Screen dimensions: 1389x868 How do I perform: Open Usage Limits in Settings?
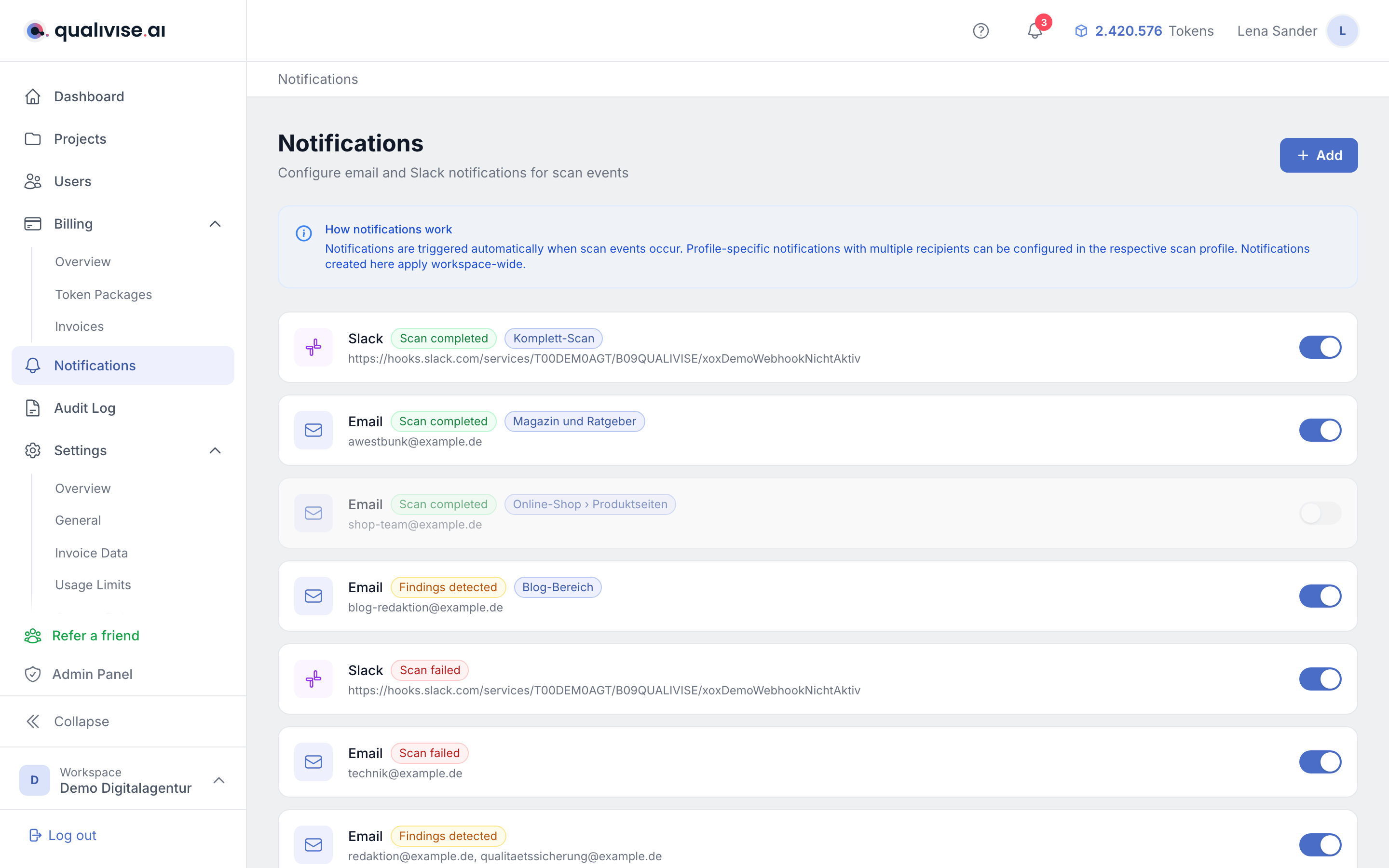pyautogui.click(x=93, y=585)
